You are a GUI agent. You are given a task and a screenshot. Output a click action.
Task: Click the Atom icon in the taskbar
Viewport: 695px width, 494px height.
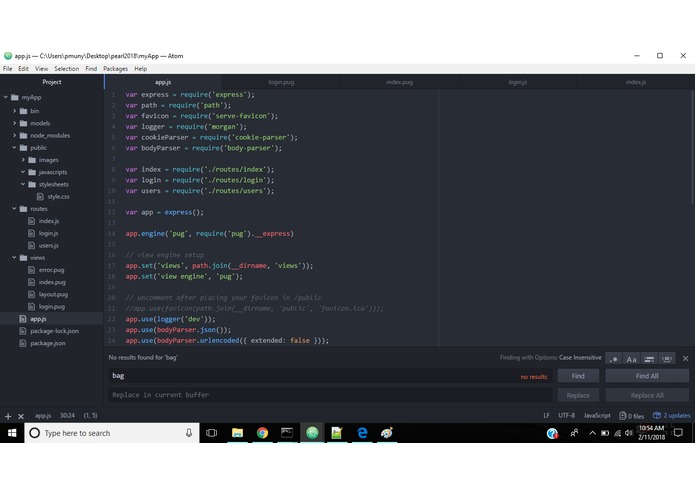[x=312, y=433]
